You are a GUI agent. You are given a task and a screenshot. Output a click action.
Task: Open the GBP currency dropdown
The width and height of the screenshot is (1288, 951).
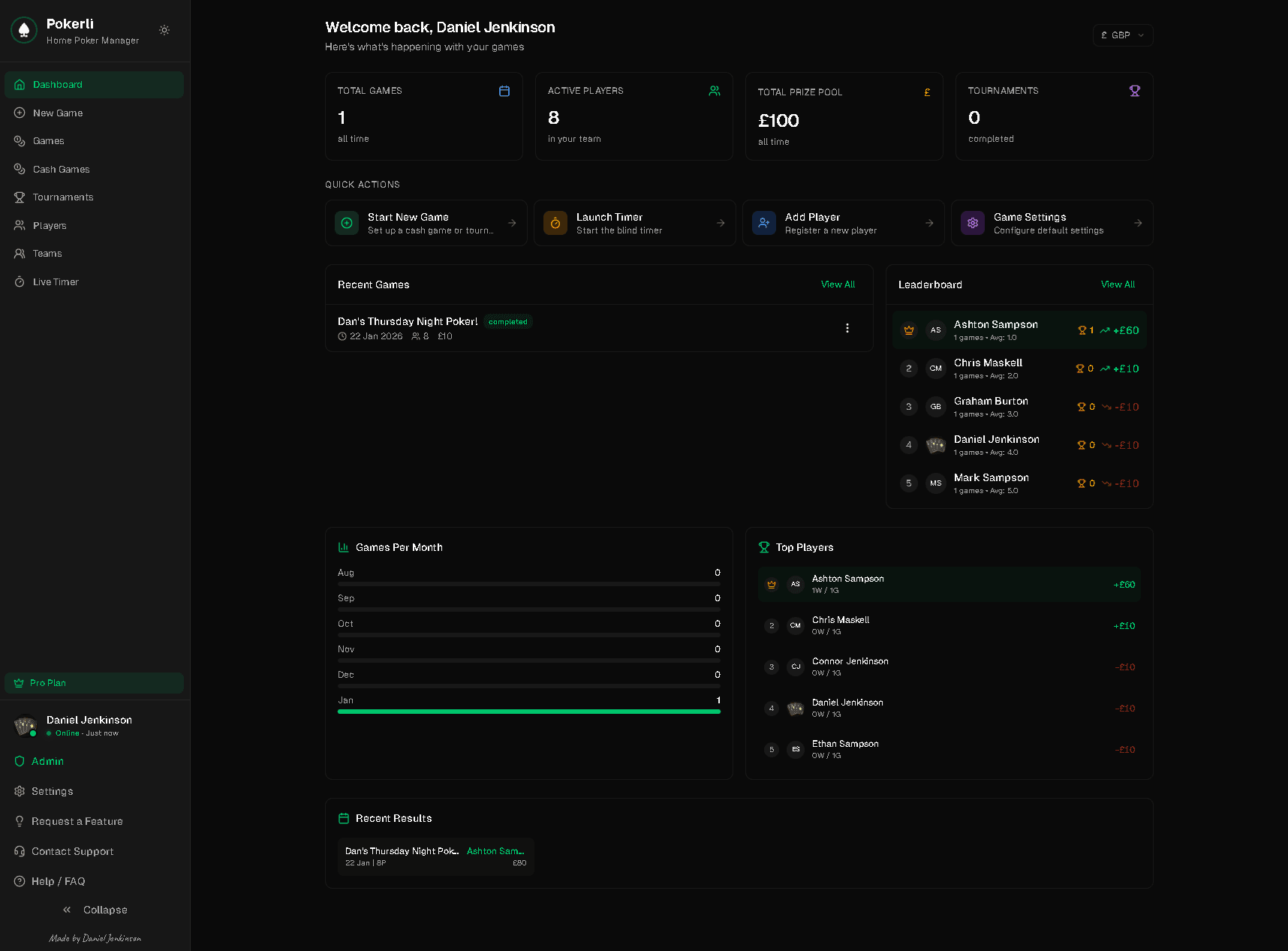pos(1122,35)
